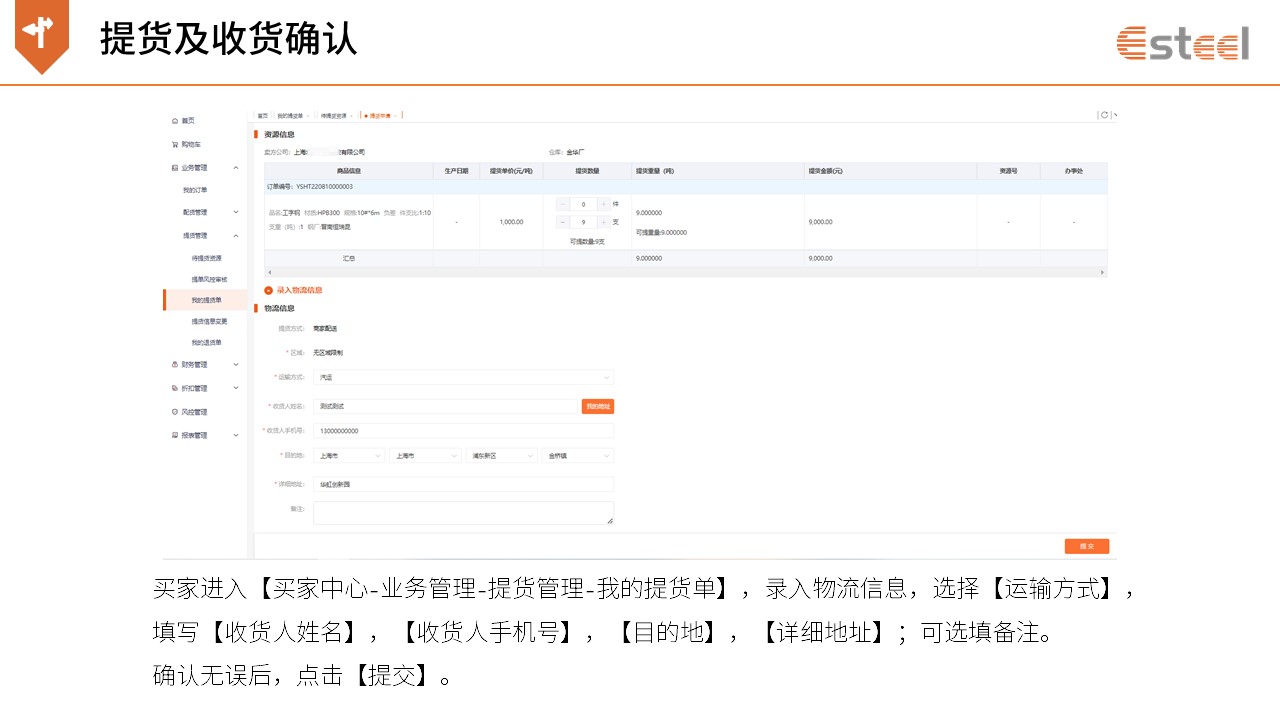
Task: Click the 折扣管理 tag icon
Action: (x=174, y=388)
